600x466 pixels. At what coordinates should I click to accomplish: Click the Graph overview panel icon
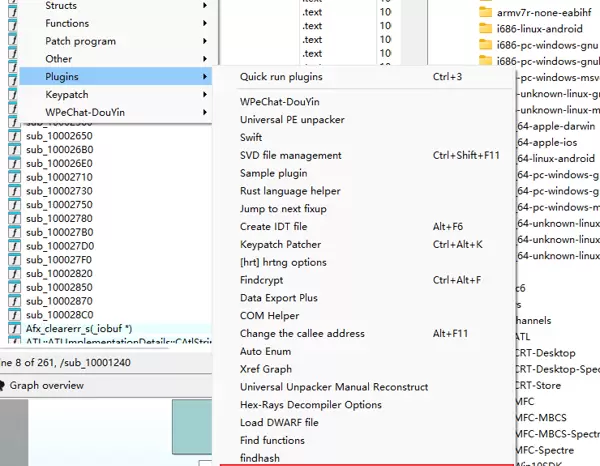3,385
